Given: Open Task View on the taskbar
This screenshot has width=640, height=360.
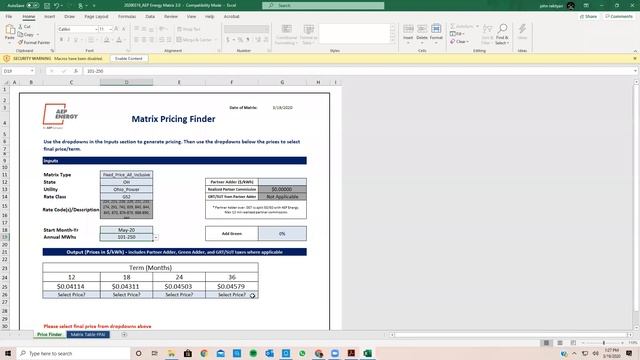Looking at the screenshot, I should [x=155, y=353].
